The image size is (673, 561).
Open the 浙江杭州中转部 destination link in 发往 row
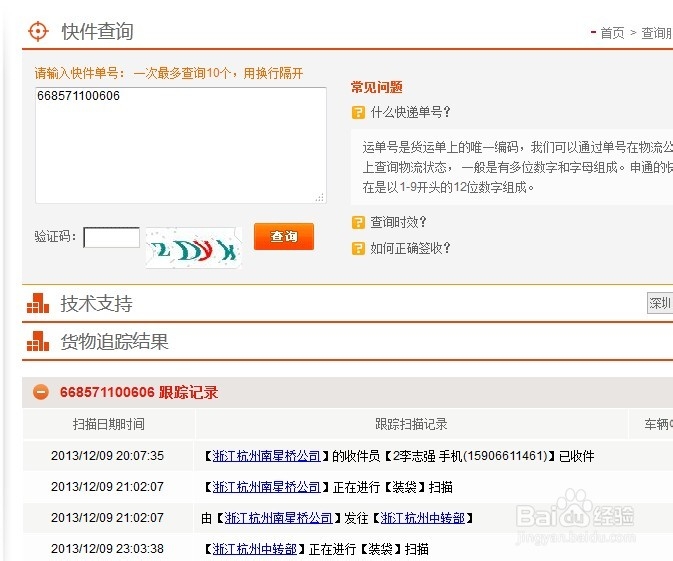(x=423, y=518)
